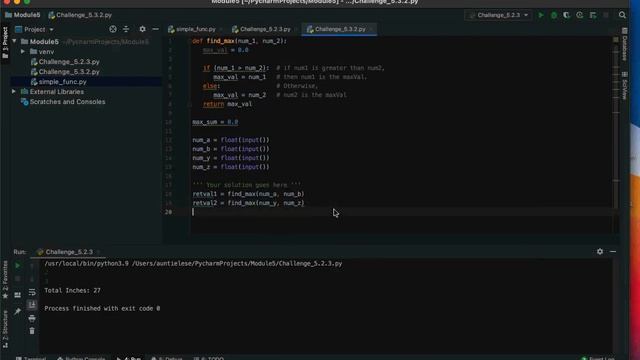
Task: Toggle Scroll to End in Run console
Action: pyautogui.click(x=32, y=305)
